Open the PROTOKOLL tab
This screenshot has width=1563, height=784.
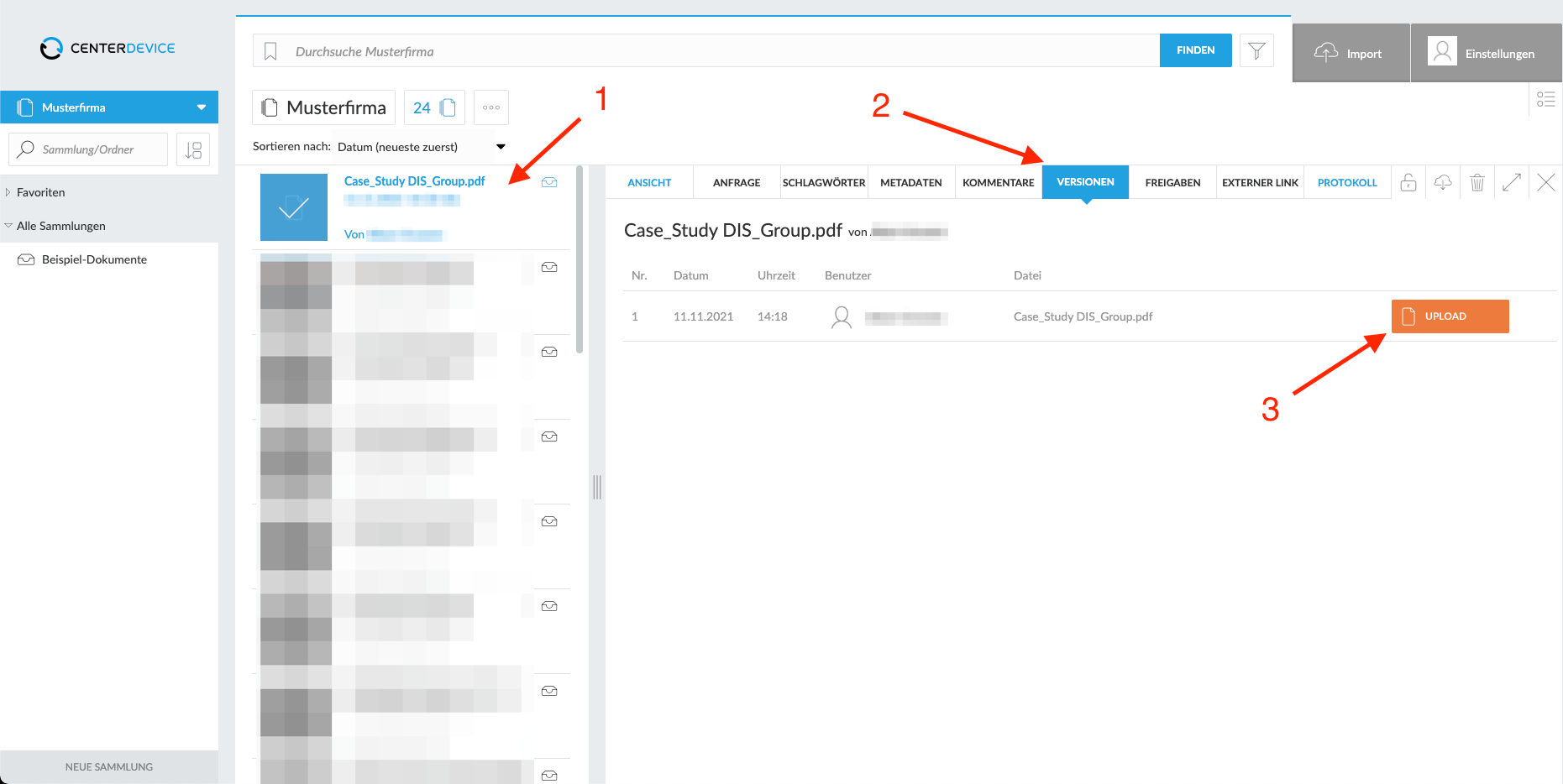(1347, 182)
